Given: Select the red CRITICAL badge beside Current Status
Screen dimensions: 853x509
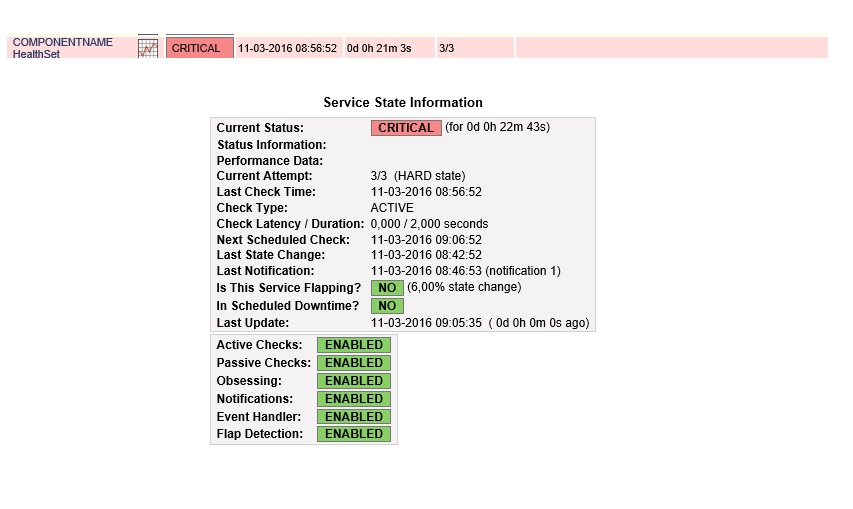Looking at the screenshot, I should (x=405, y=128).
